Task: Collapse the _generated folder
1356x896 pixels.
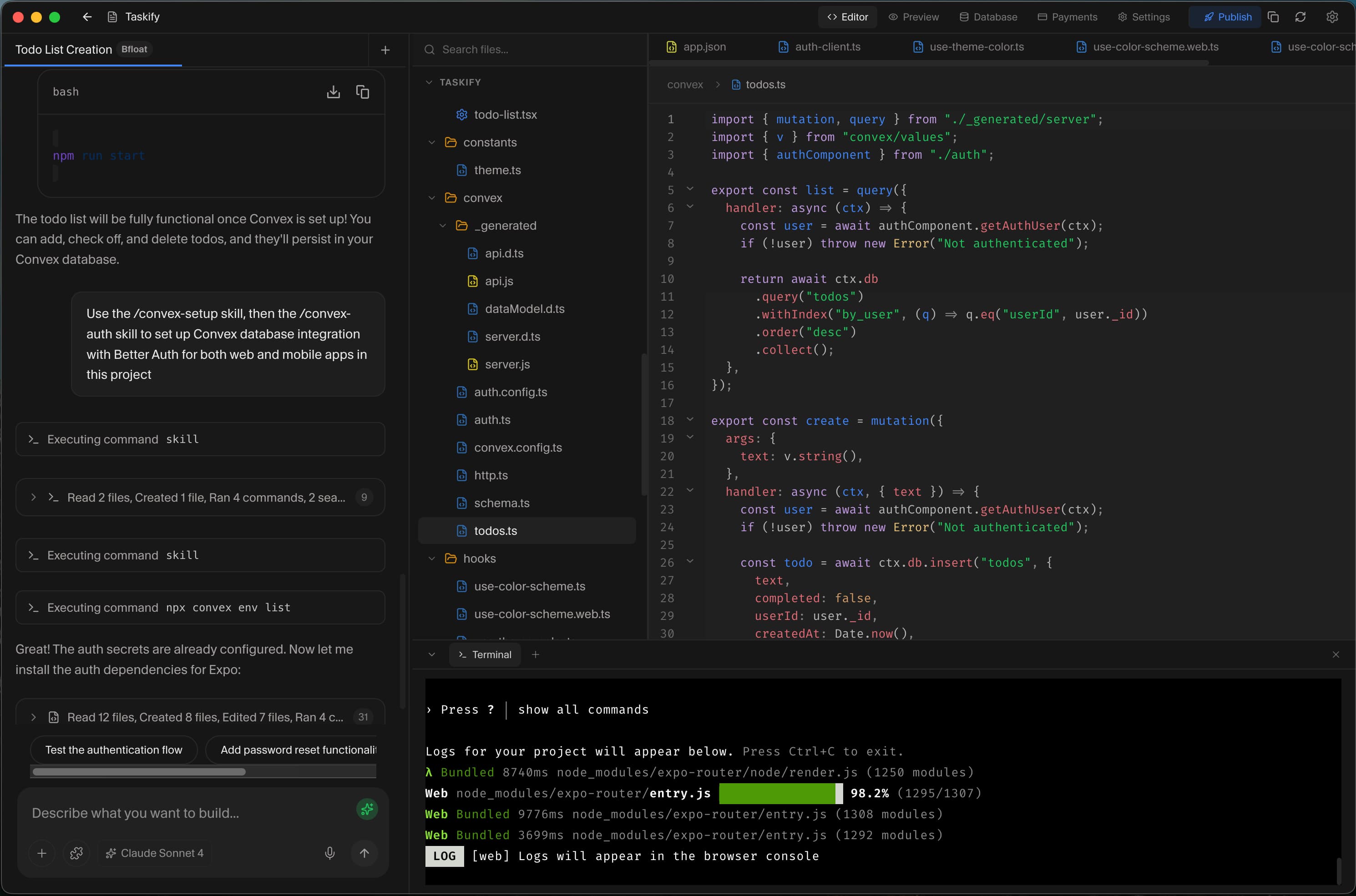Action: click(442, 225)
